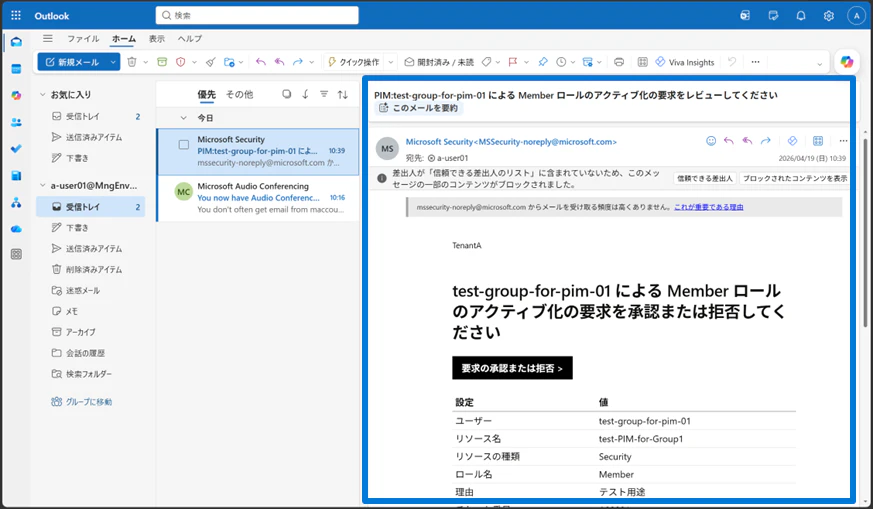Open the Flag options dropdown arrow
This screenshot has height=509, width=873.
pyautogui.click(x=526, y=62)
